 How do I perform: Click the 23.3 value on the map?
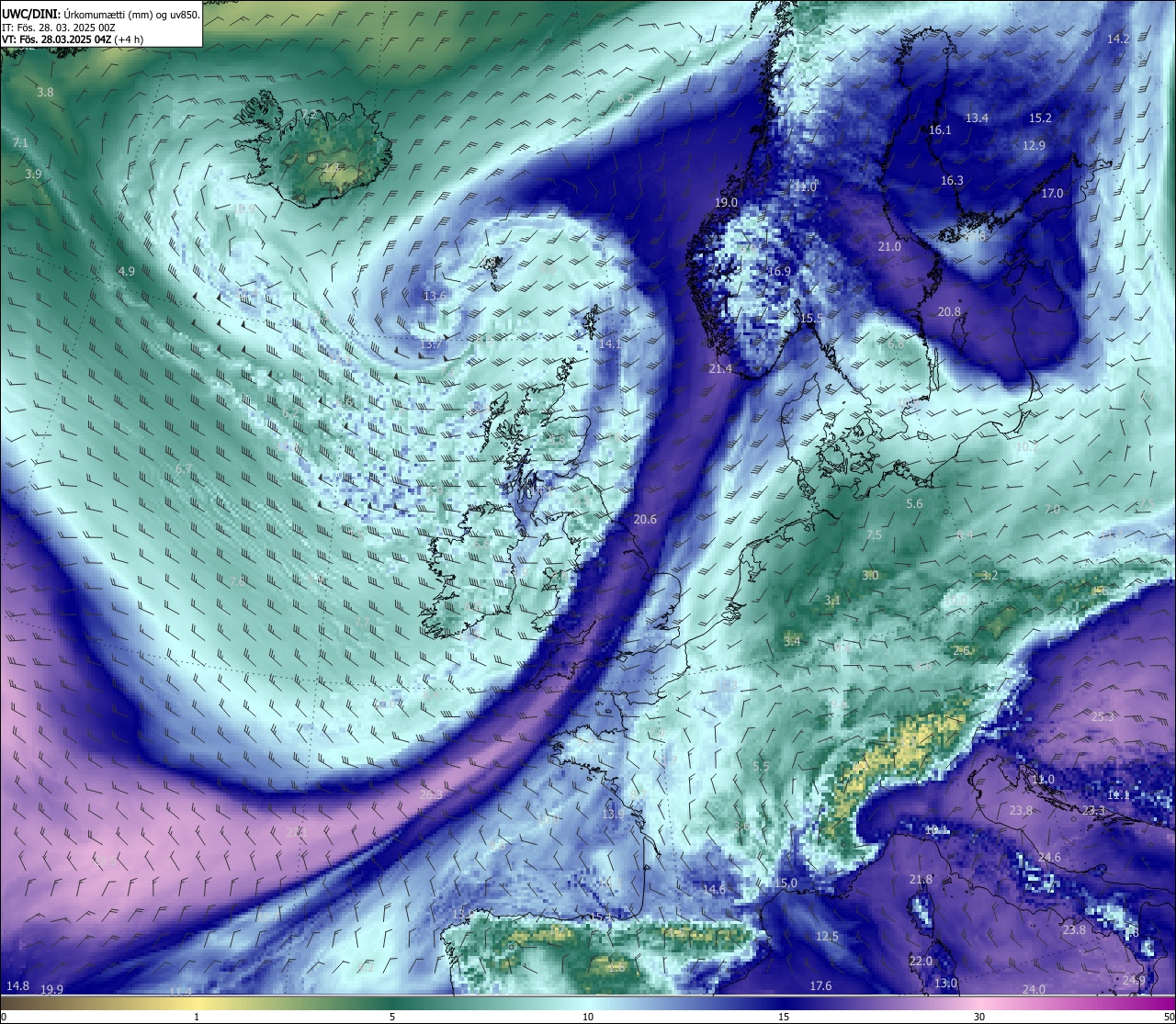point(1093,811)
